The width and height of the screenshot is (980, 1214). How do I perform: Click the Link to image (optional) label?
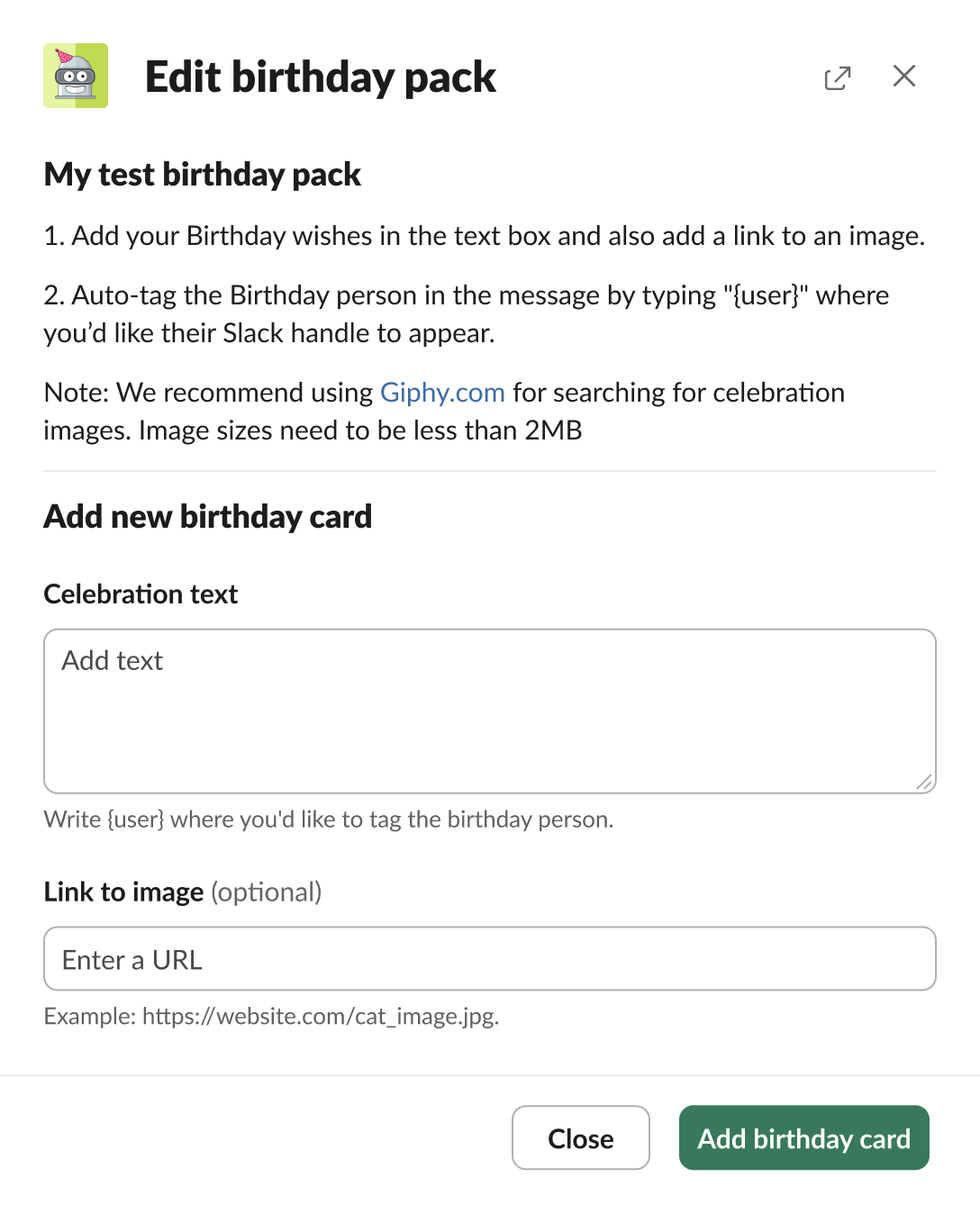183,892
